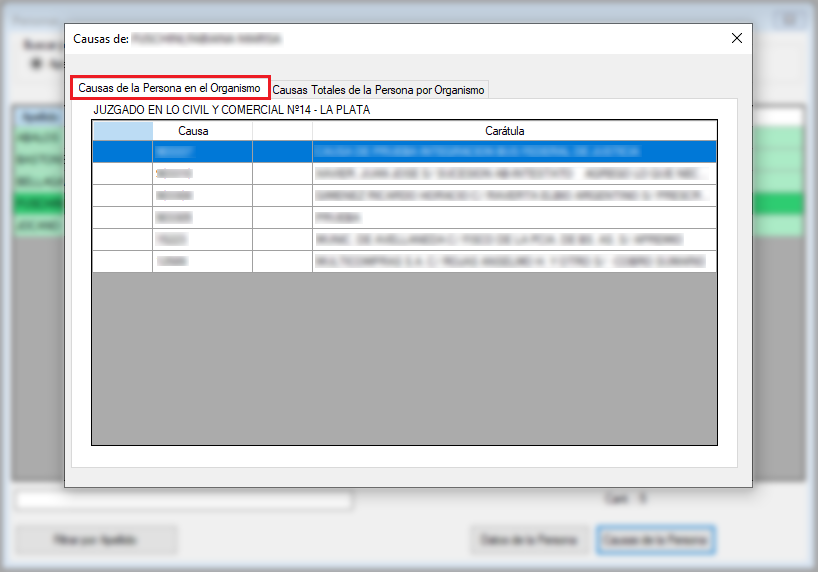818x572 pixels.
Task: Open "Causas Totales de la Persona por Organismo" tab
Action: click(378, 90)
